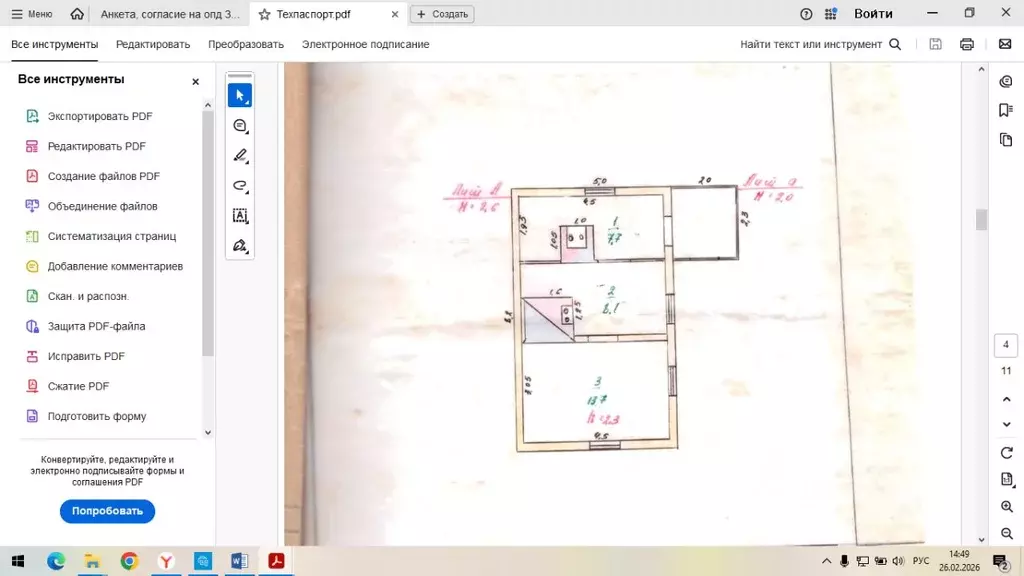The width and height of the screenshot is (1024, 576).
Task: Click the current page number field
Action: [x=1006, y=346]
